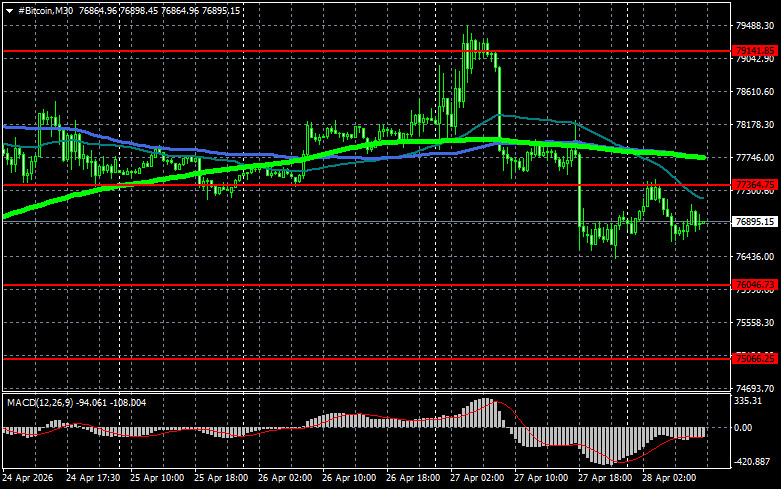Image resolution: width=781 pixels, height=489 pixels.
Task: Click the 24 Apr 17:30 time label
Action: 93,478
